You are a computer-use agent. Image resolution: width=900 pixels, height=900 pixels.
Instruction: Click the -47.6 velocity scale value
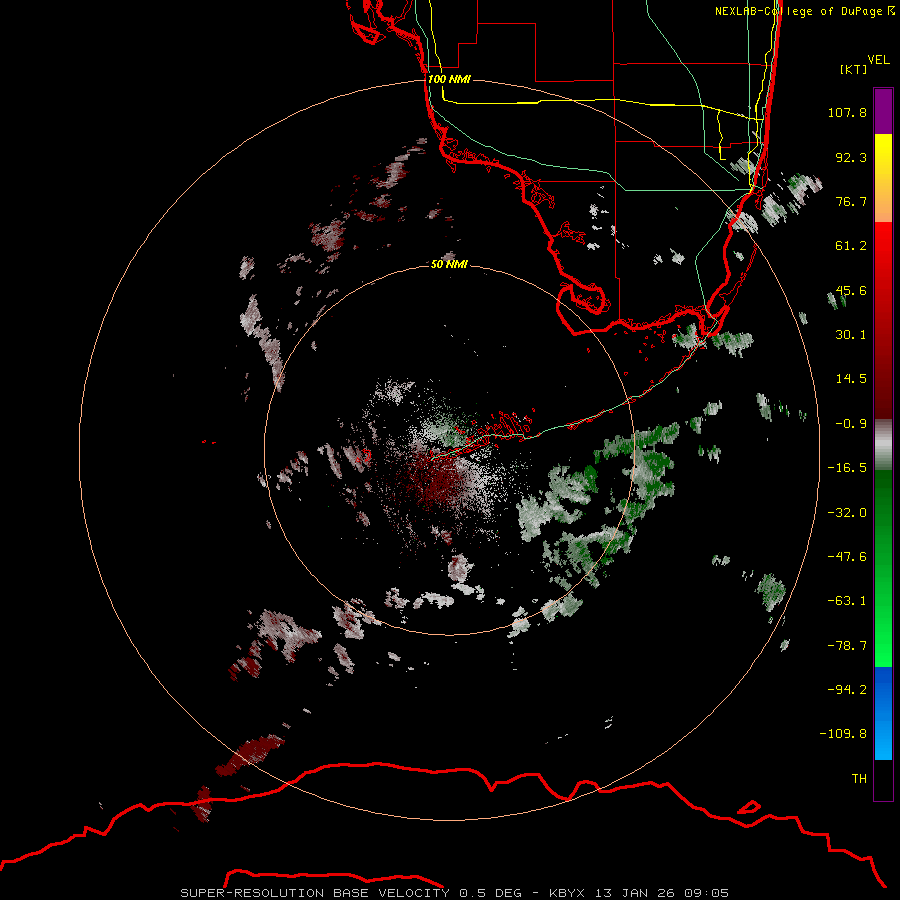click(x=847, y=557)
